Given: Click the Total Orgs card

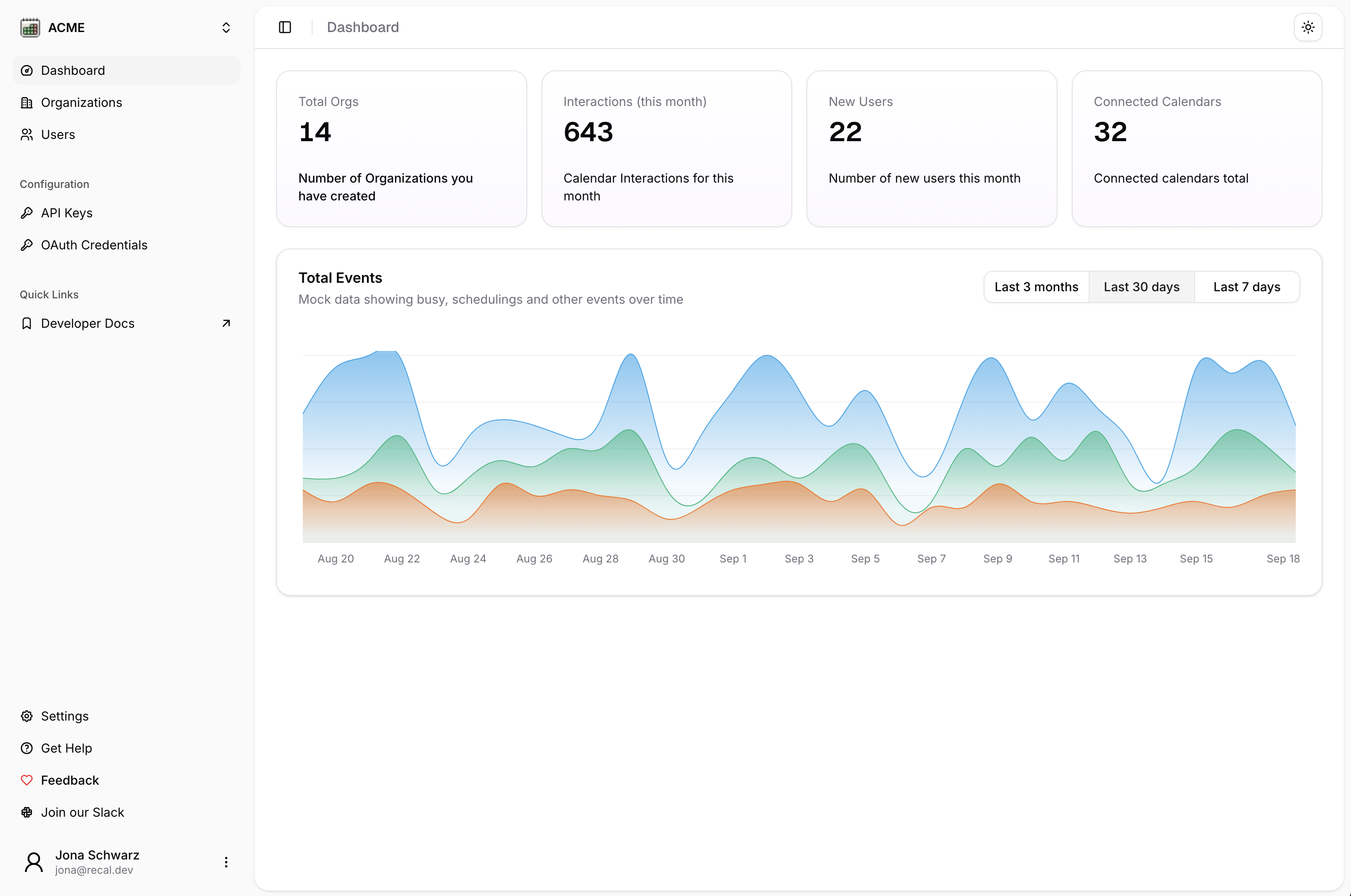Looking at the screenshot, I should pos(402,149).
